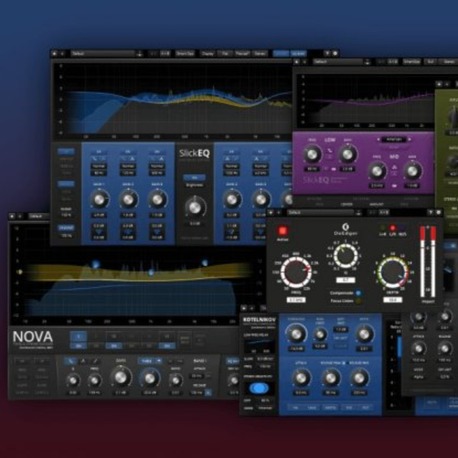Click preset save icon in DeEdger toolbar
Viewport: 458px width, 458px height.
pyautogui.click(x=359, y=213)
